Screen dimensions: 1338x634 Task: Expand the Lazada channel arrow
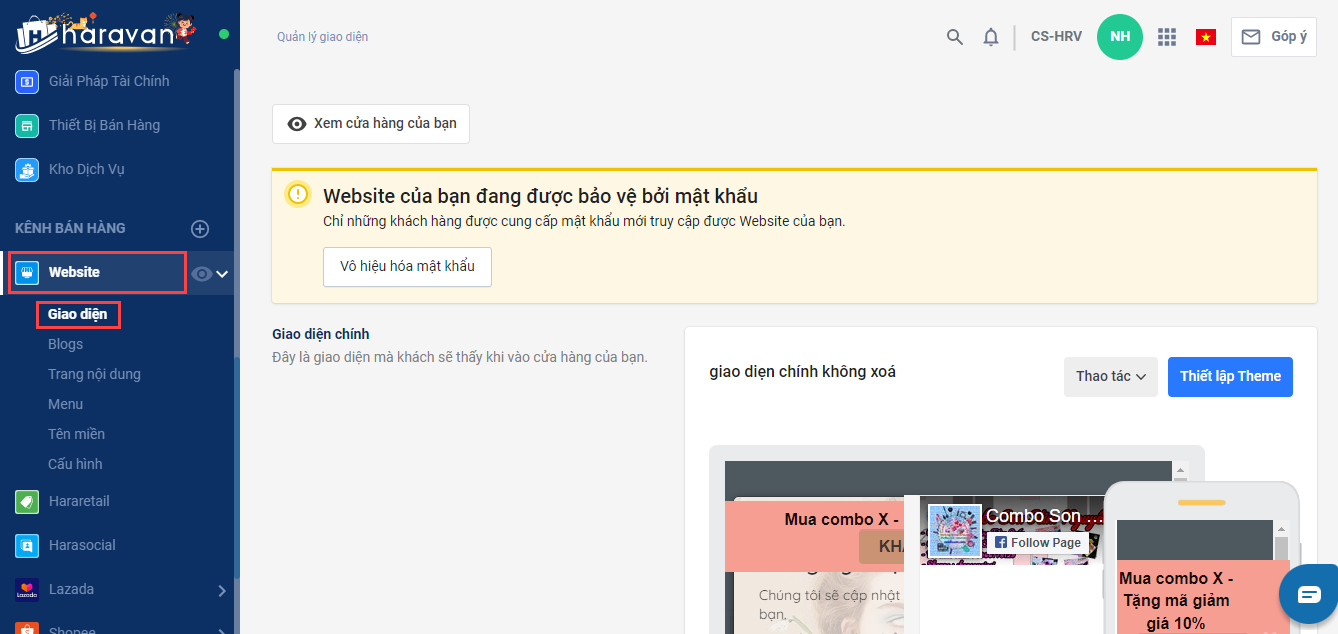(x=222, y=590)
